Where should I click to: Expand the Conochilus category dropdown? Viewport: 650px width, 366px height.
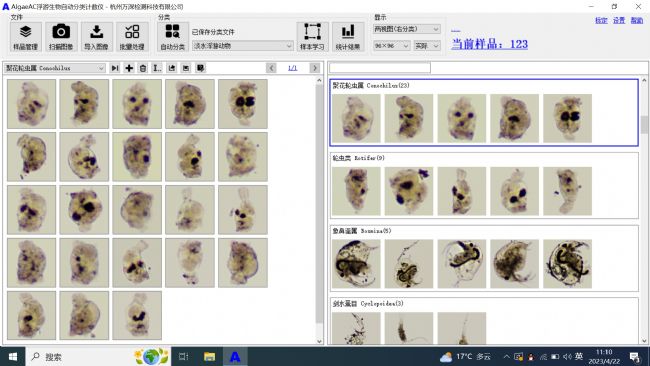click(55, 68)
